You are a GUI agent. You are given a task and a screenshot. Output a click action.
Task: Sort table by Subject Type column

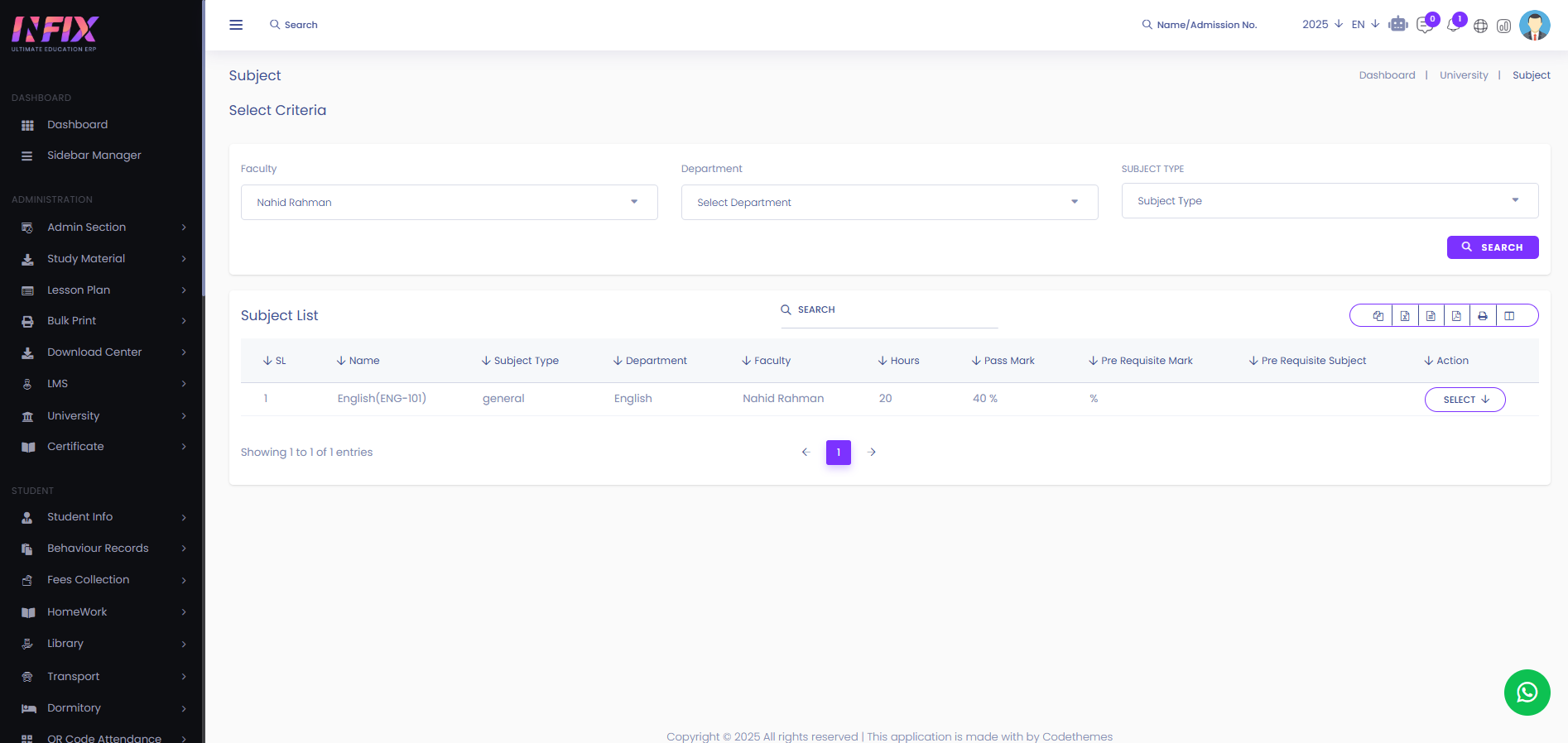[520, 361]
